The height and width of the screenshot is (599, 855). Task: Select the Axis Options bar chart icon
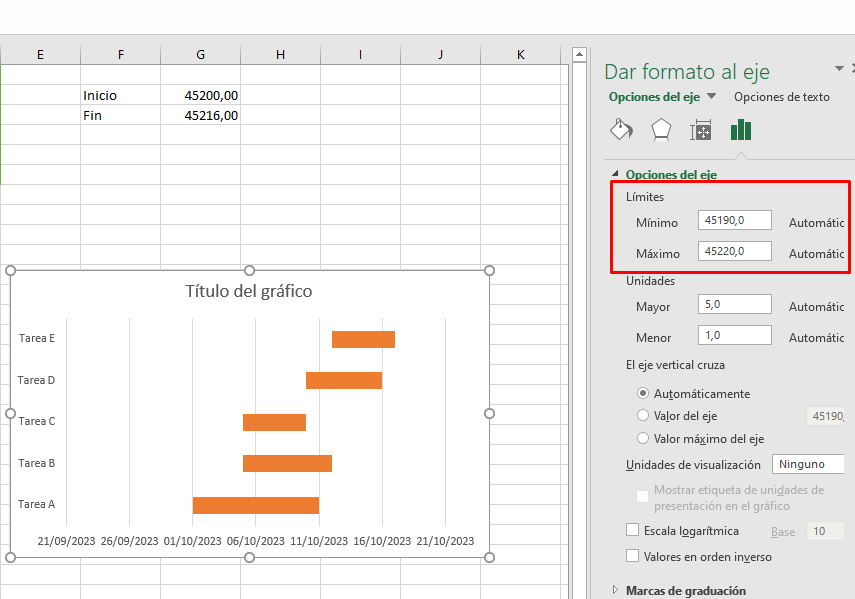pos(741,130)
